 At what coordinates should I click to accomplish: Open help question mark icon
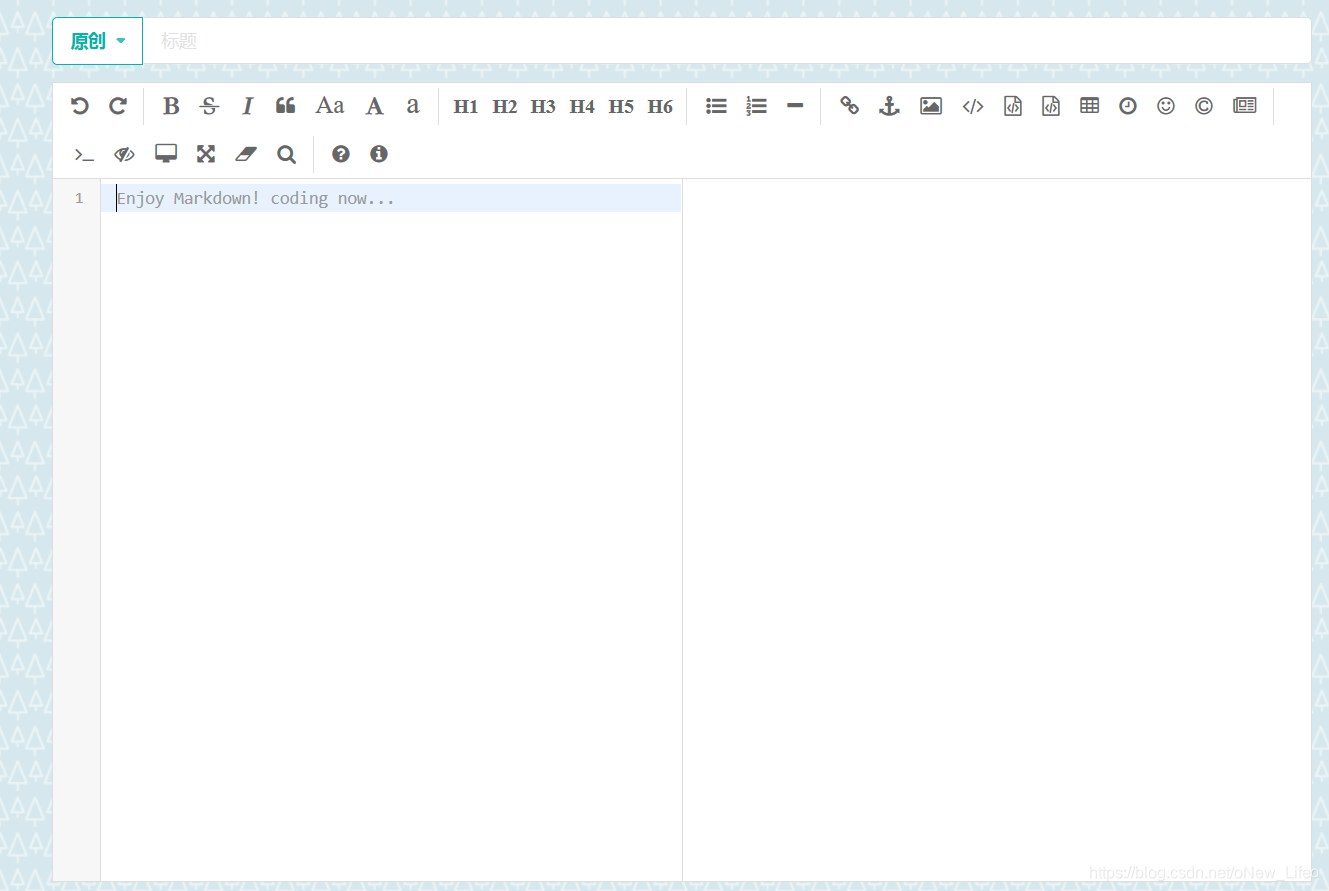pos(341,154)
